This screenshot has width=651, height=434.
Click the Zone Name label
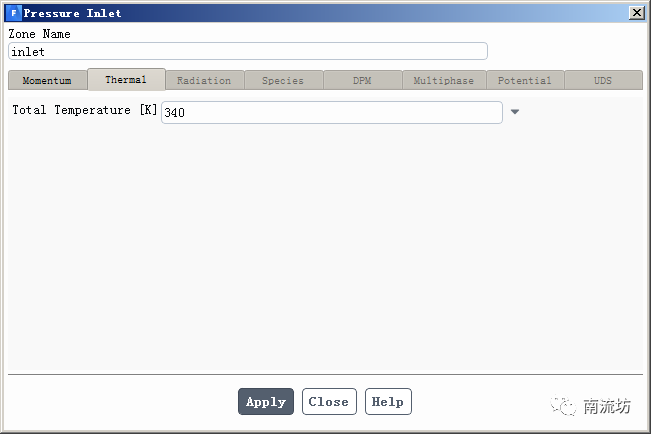point(39,34)
